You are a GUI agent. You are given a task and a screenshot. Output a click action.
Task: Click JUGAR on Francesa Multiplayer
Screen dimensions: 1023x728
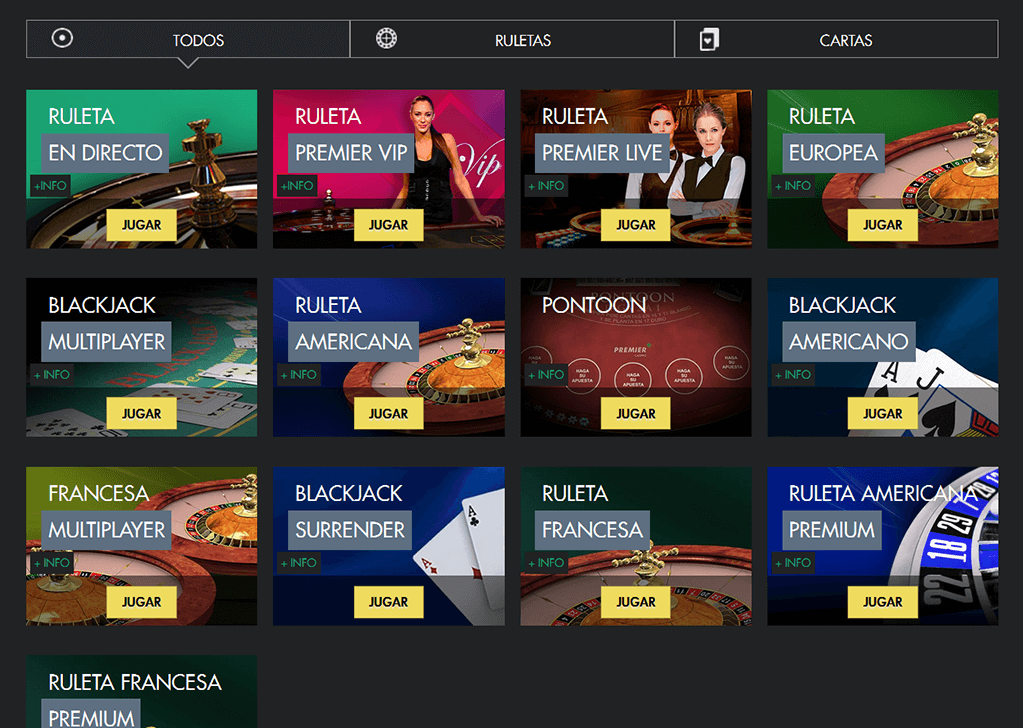[x=142, y=602]
